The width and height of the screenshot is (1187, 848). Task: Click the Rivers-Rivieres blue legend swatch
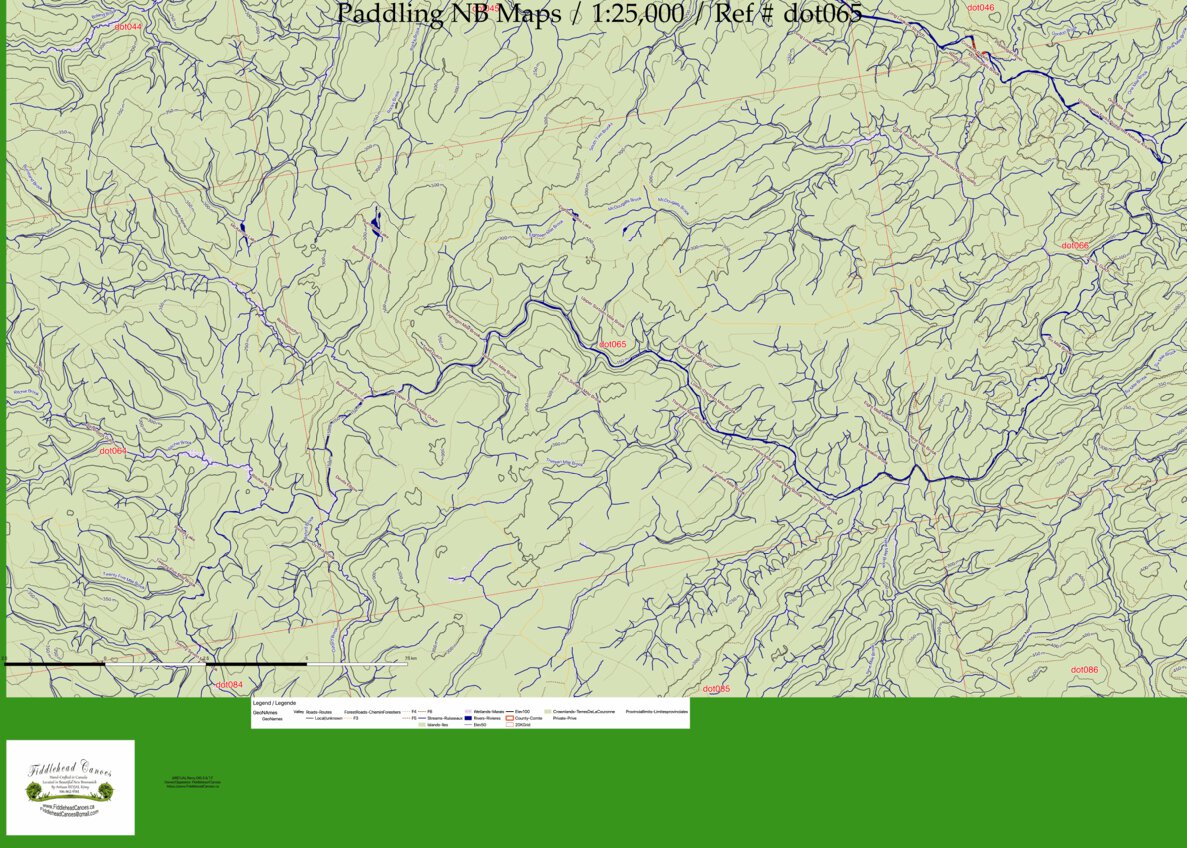tap(469, 718)
